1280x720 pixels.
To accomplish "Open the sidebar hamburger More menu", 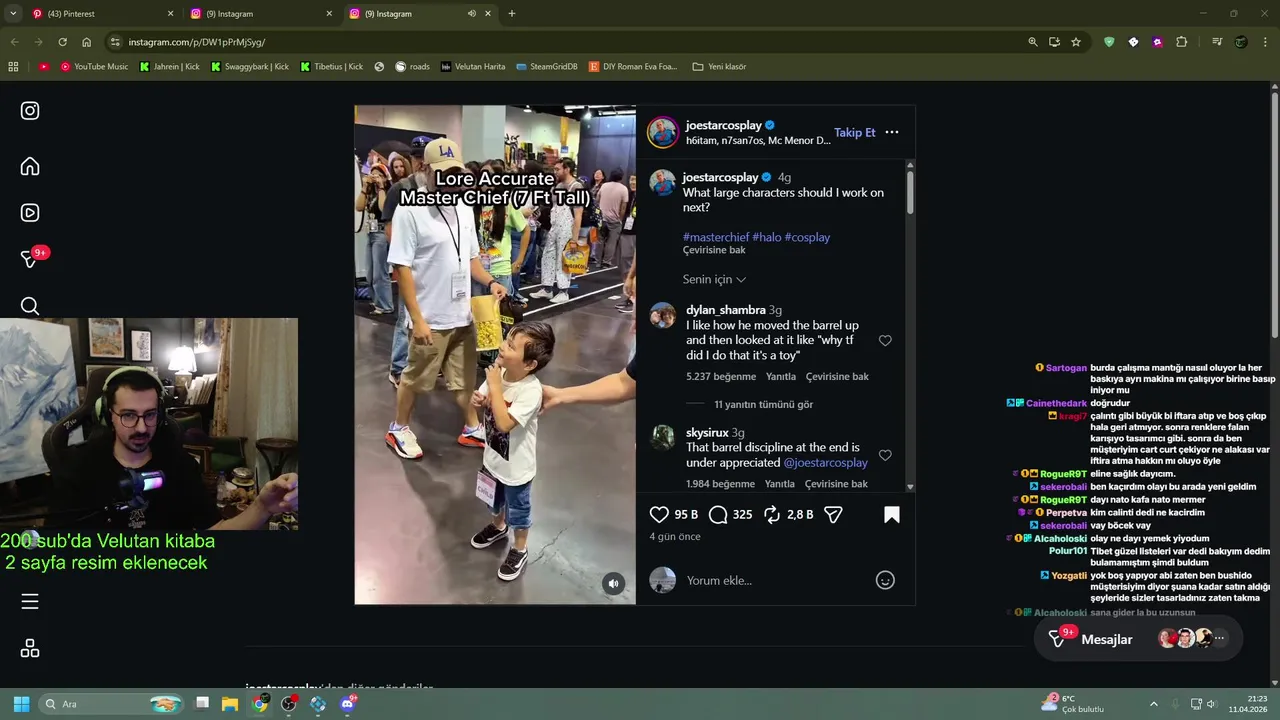I will point(30,601).
